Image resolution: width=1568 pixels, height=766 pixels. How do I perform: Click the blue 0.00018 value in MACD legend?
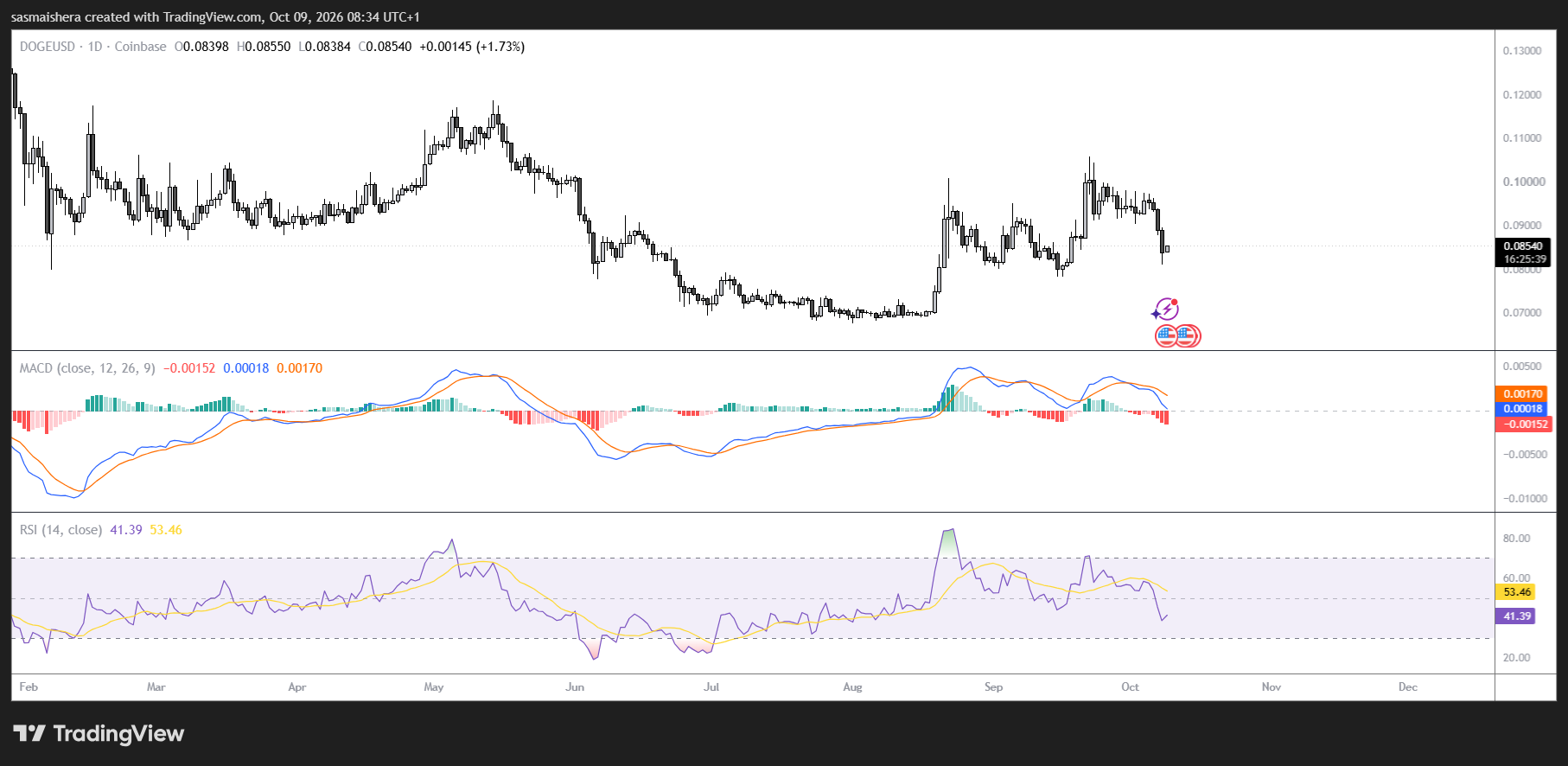tap(246, 368)
